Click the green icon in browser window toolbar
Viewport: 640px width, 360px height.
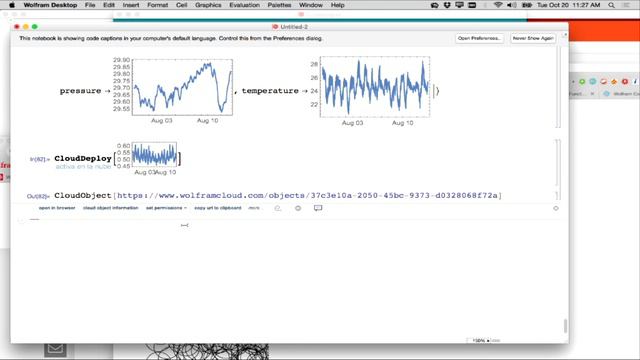[582, 82]
